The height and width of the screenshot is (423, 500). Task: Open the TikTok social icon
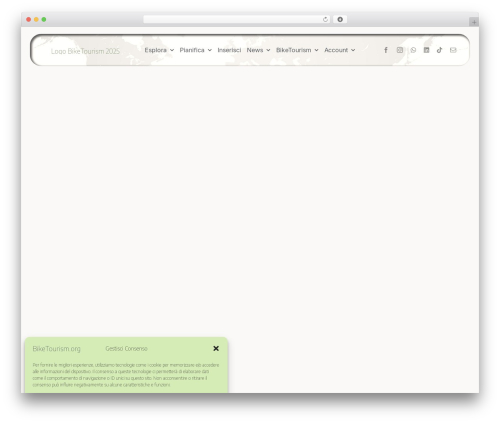(x=439, y=50)
